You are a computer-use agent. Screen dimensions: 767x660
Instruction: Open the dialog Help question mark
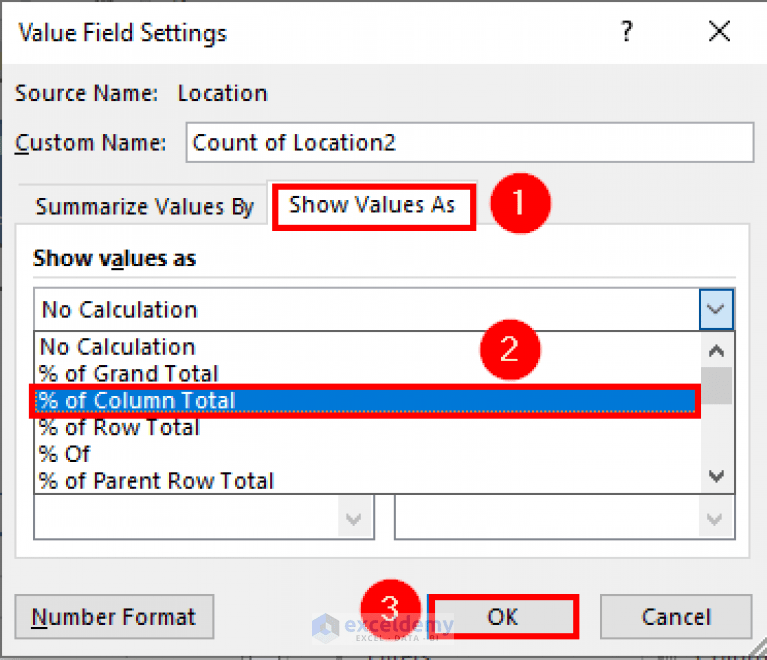point(627,32)
